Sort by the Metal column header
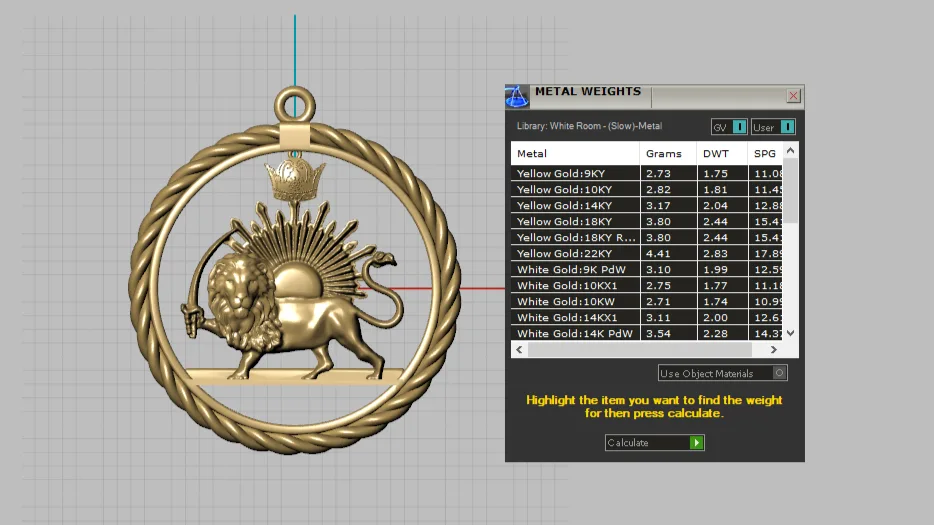This screenshot has height=525, width=934. 575,154
